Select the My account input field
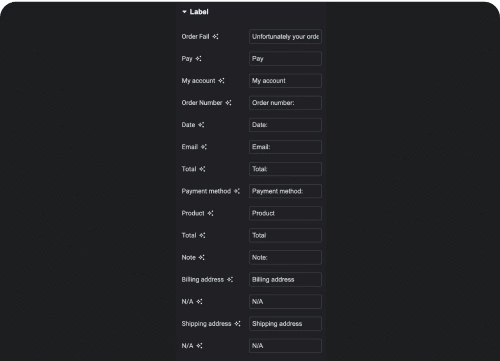Image resolution: width=500 pixels, height=361 pixels. coord(285,81)
